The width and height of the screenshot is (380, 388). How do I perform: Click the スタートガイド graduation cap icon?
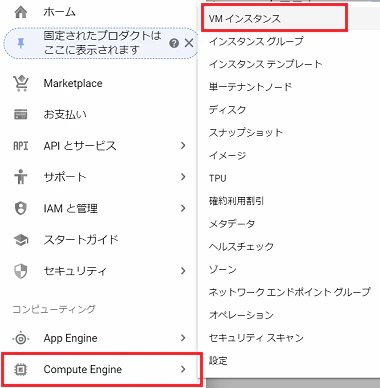coord(21,240)
